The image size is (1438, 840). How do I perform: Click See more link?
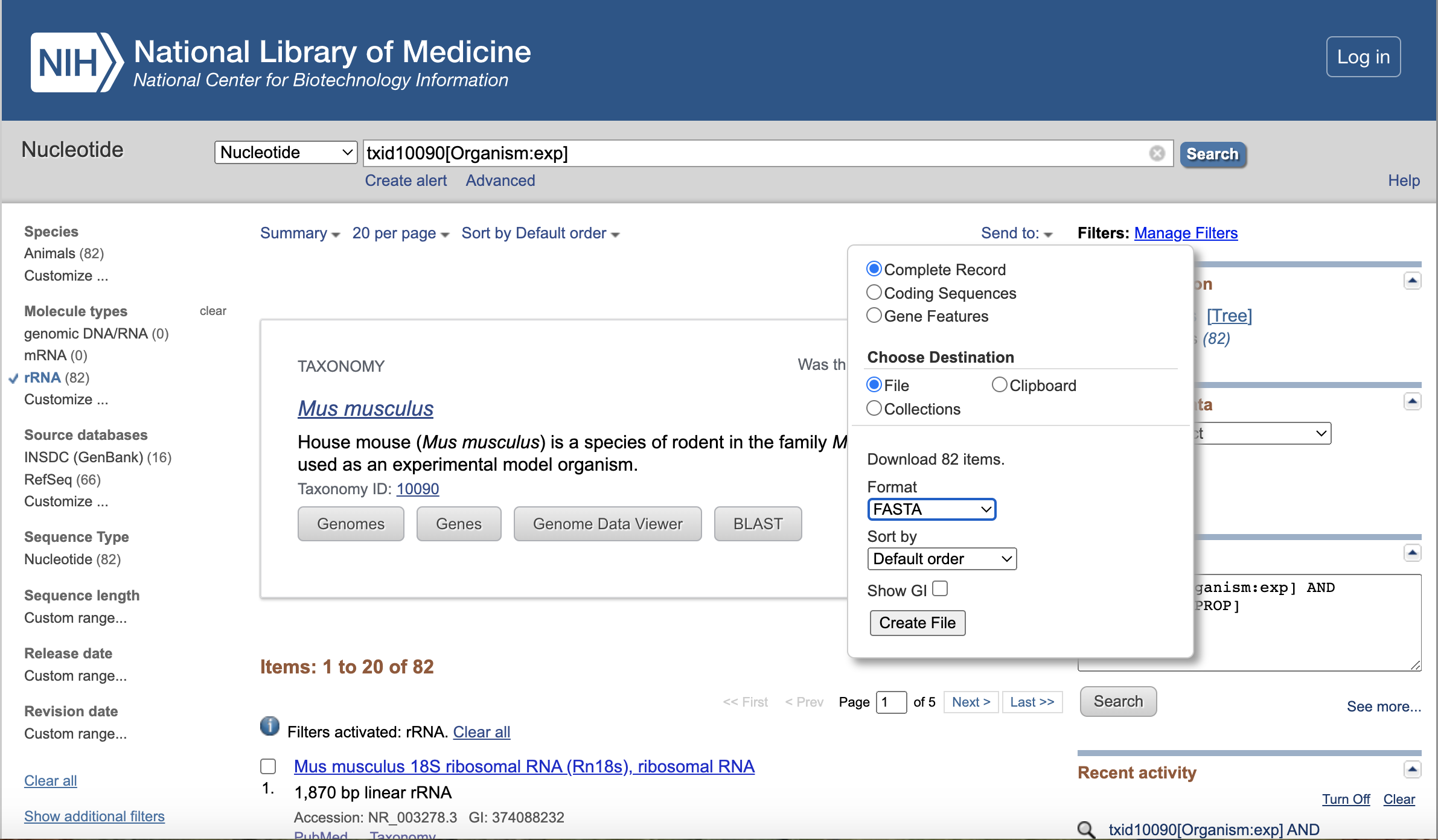1384,707
